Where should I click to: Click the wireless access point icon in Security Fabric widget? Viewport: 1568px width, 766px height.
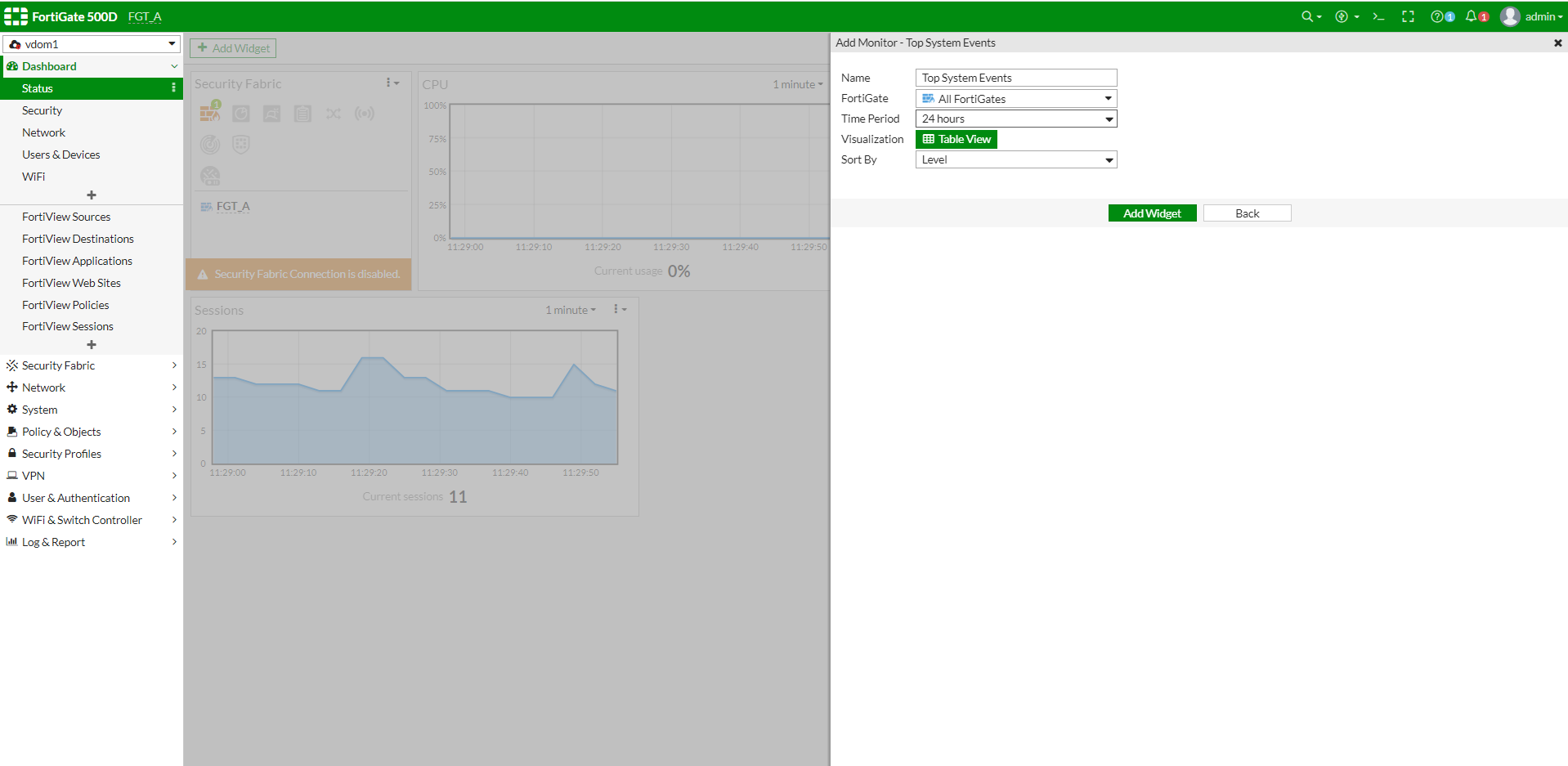pos(365,114)
